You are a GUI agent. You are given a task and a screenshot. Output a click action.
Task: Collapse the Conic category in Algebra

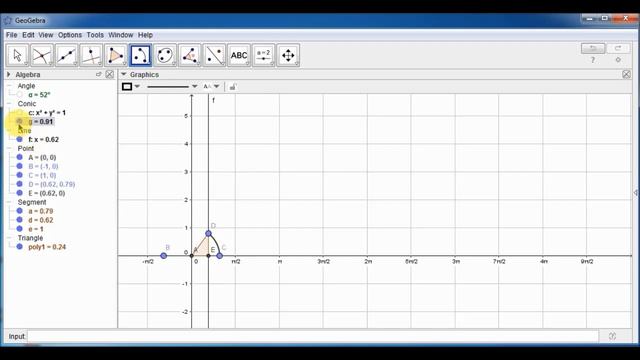pyautogui.click(x=9, y=104)
